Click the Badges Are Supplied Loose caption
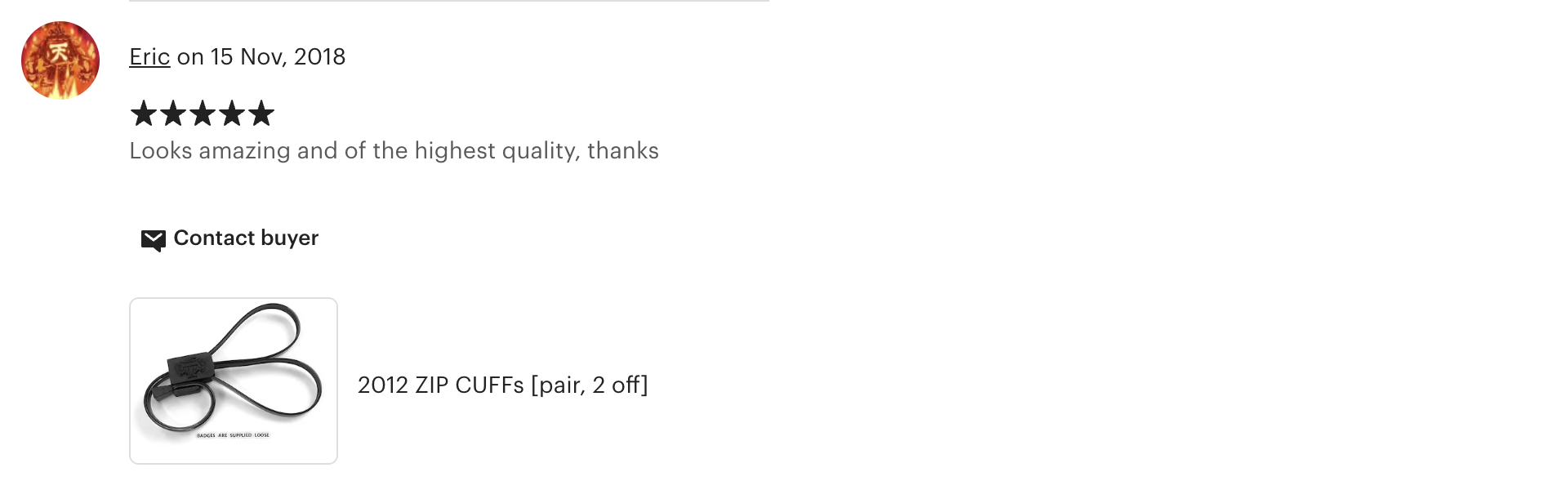Screen dimensions: 1568x490 pos(233,435)
